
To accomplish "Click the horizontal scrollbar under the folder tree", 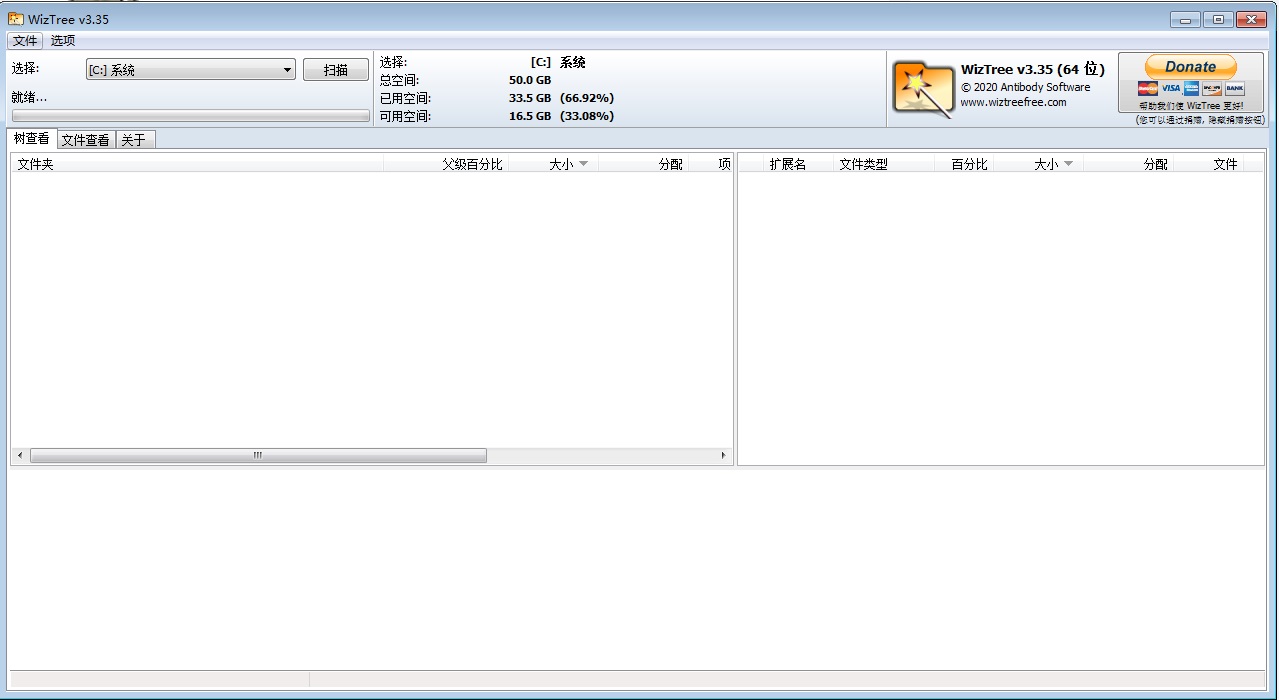I will 255,455.
